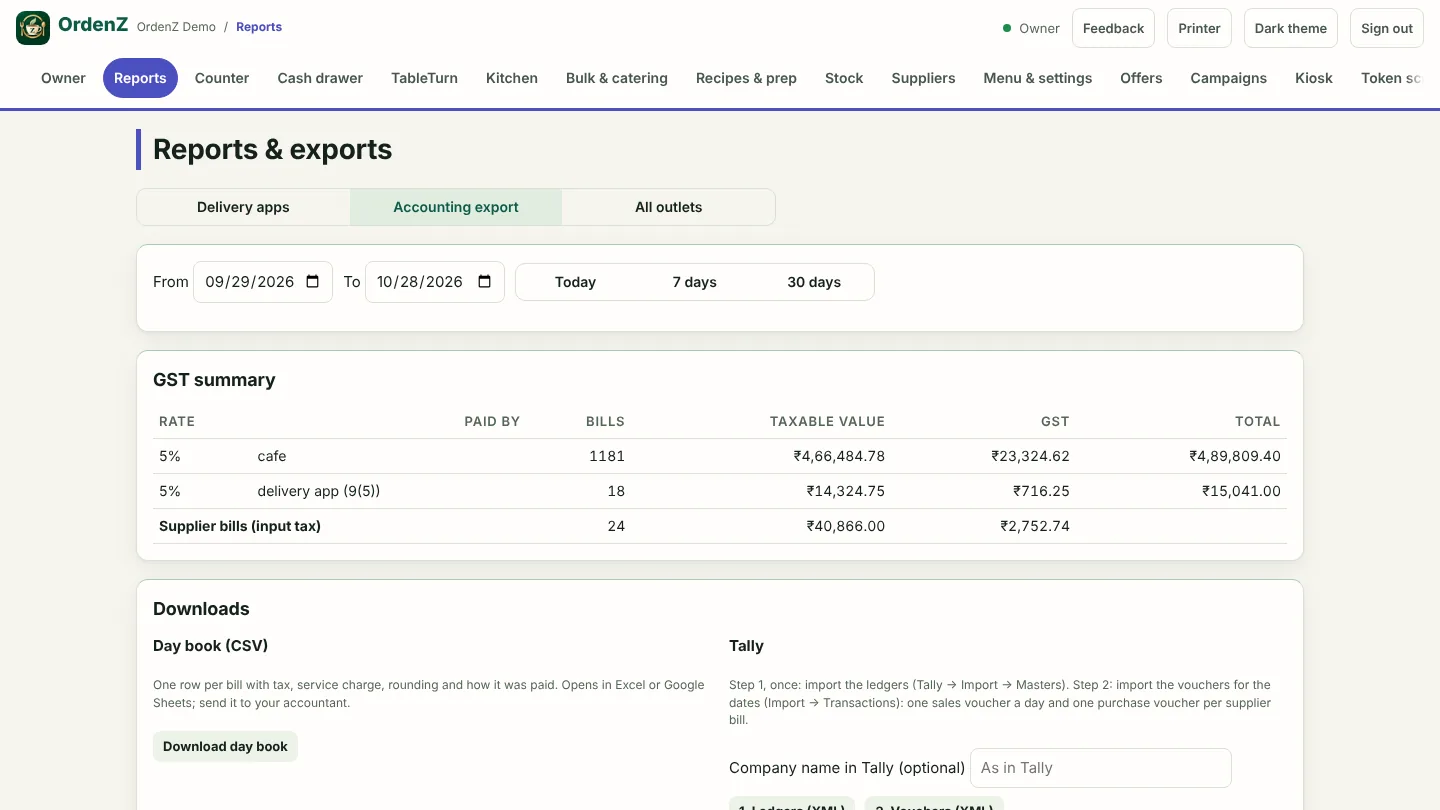Switch to All outlets report

669,207
